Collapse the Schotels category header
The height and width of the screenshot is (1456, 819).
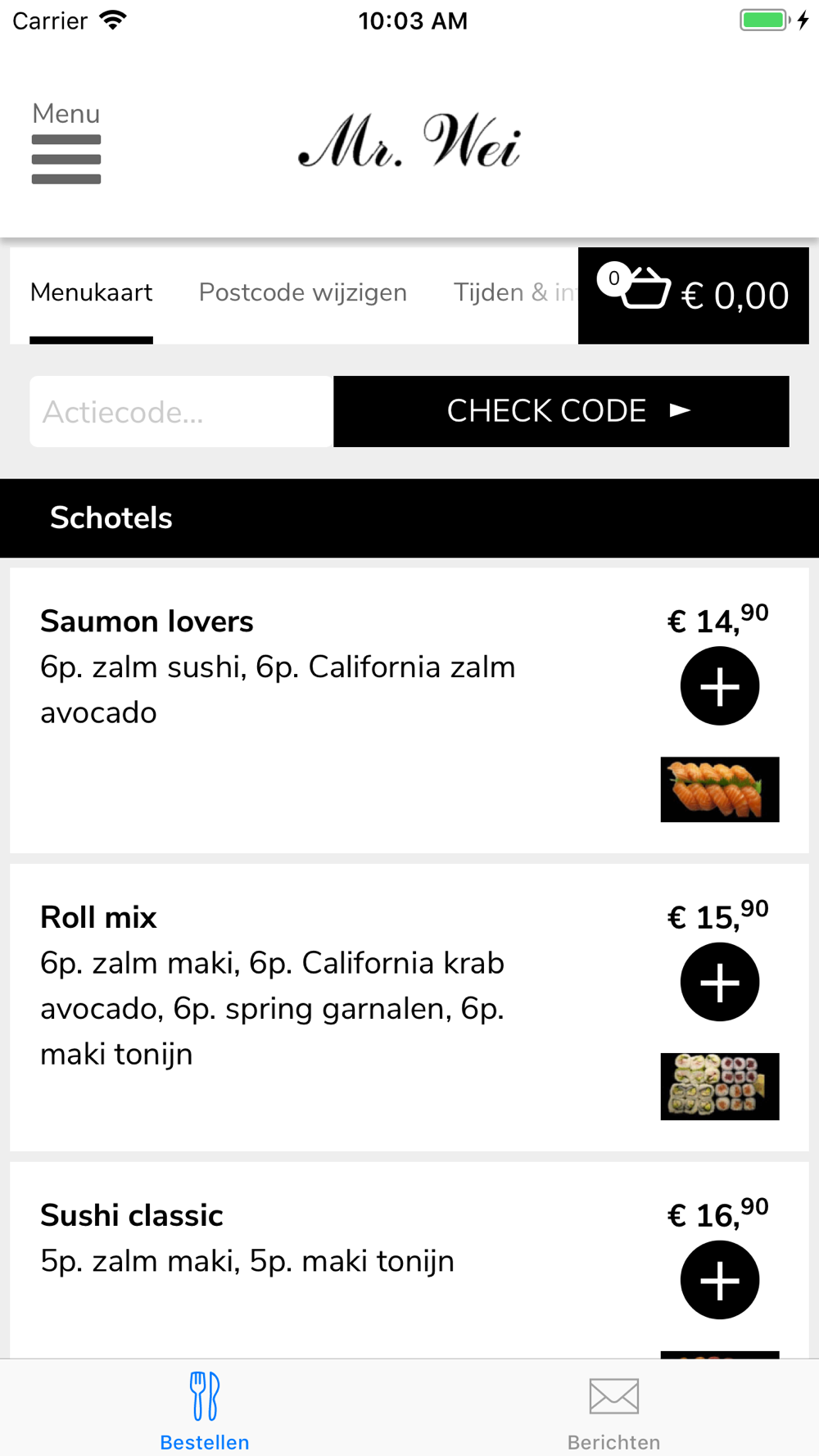(409, 518)
